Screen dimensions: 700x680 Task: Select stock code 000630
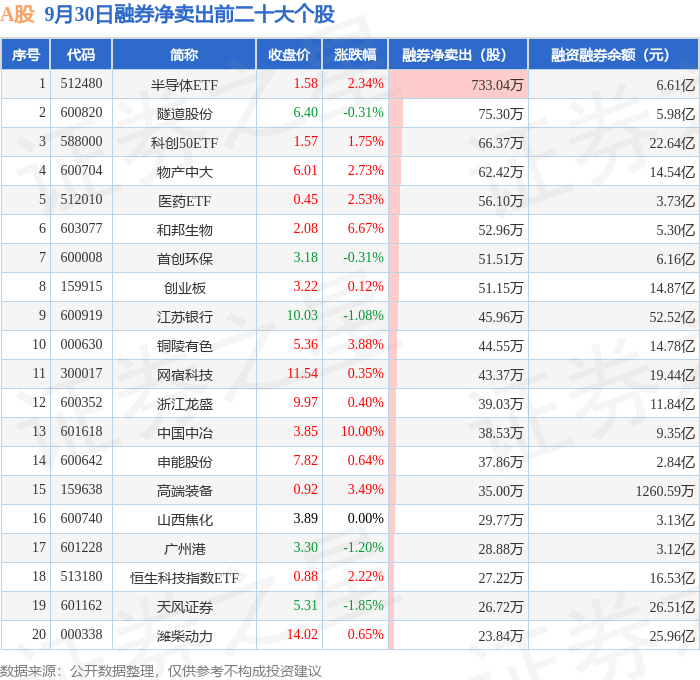81,345
